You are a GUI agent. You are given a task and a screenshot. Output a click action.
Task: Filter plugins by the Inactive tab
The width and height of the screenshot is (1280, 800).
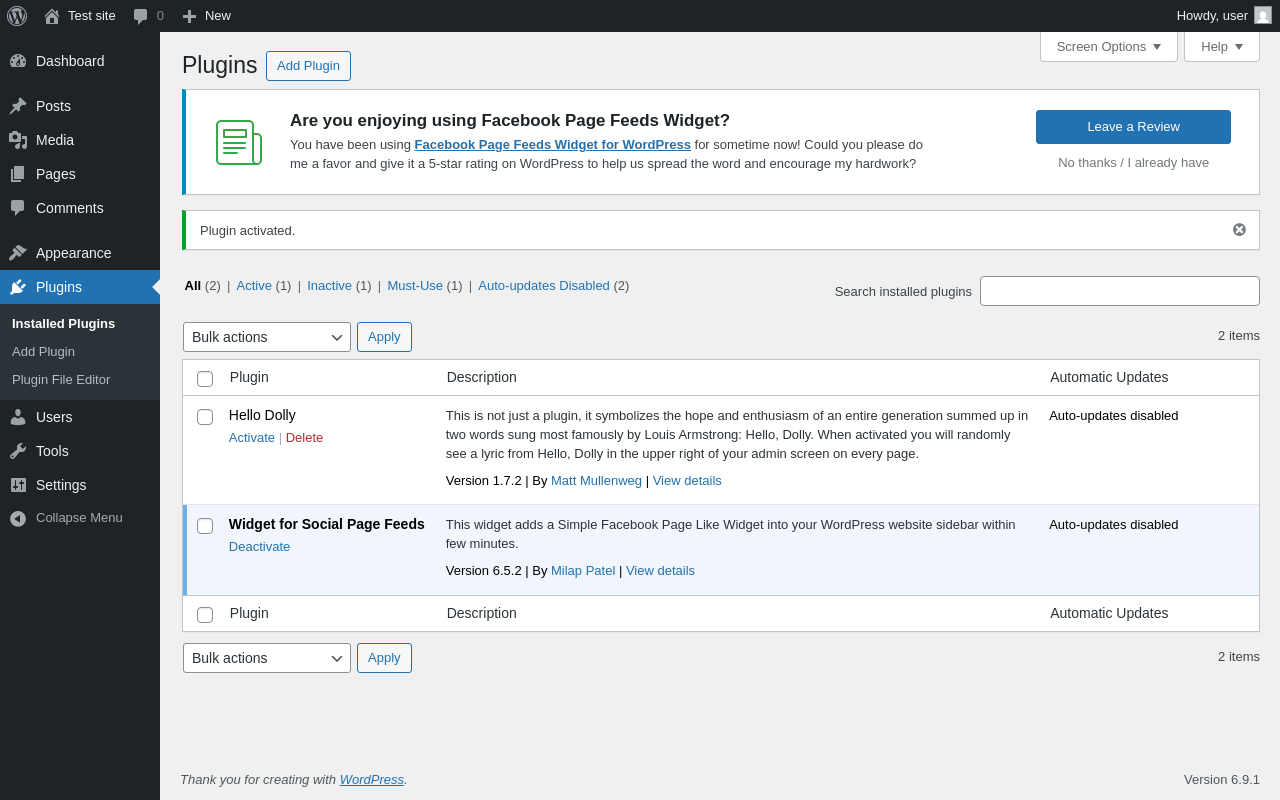click(329, 286)
